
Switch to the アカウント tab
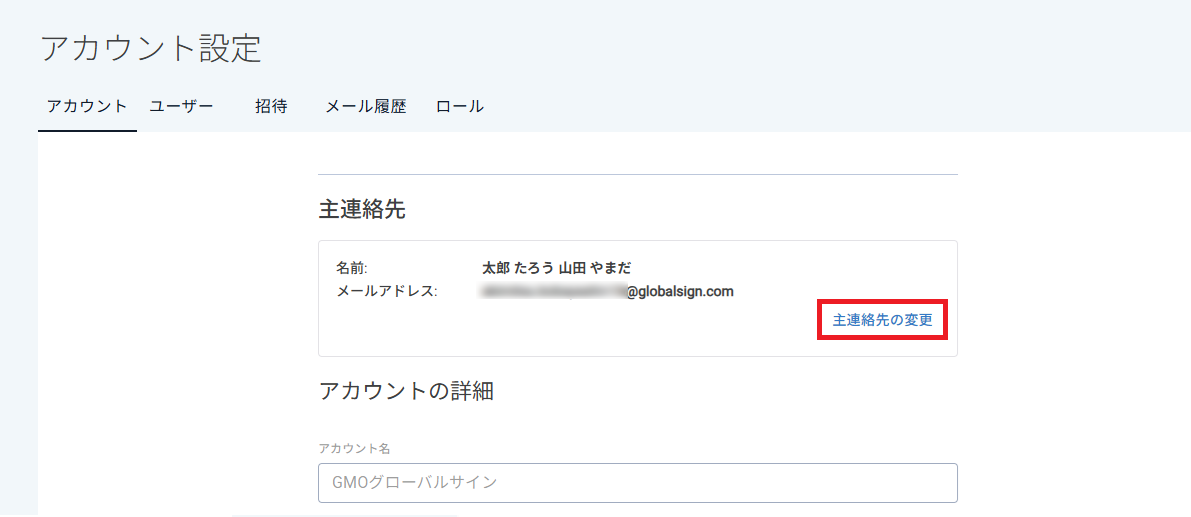(87, 106)
